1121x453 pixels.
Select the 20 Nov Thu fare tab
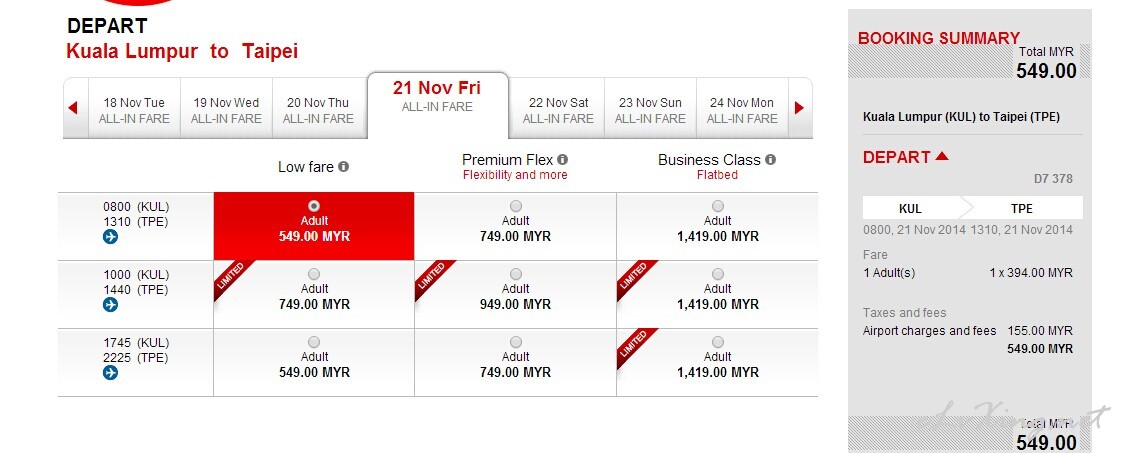[318, 110]
